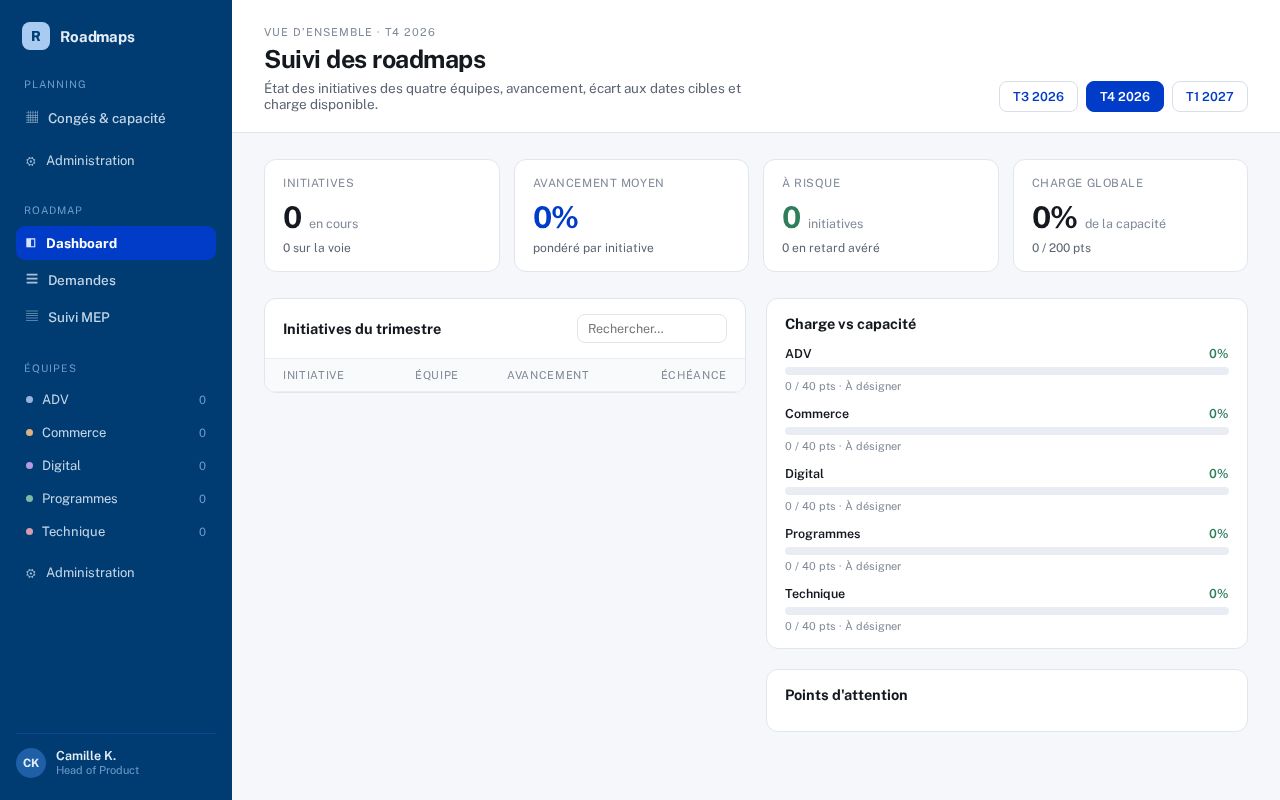Click the Administration gear icon below the teams list

[31, 573]
